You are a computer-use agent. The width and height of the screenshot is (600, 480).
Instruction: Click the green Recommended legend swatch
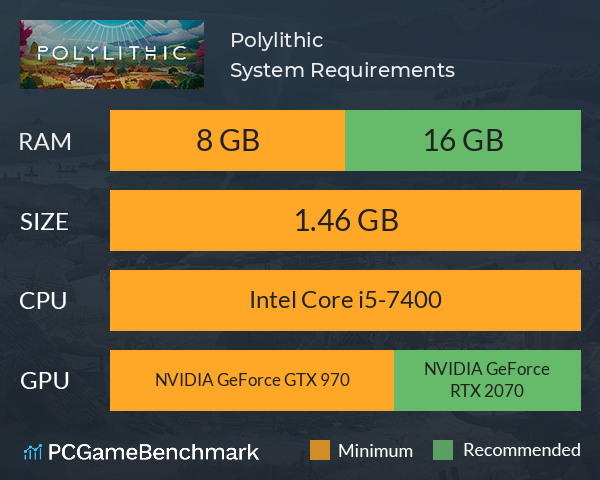point(443,450)
